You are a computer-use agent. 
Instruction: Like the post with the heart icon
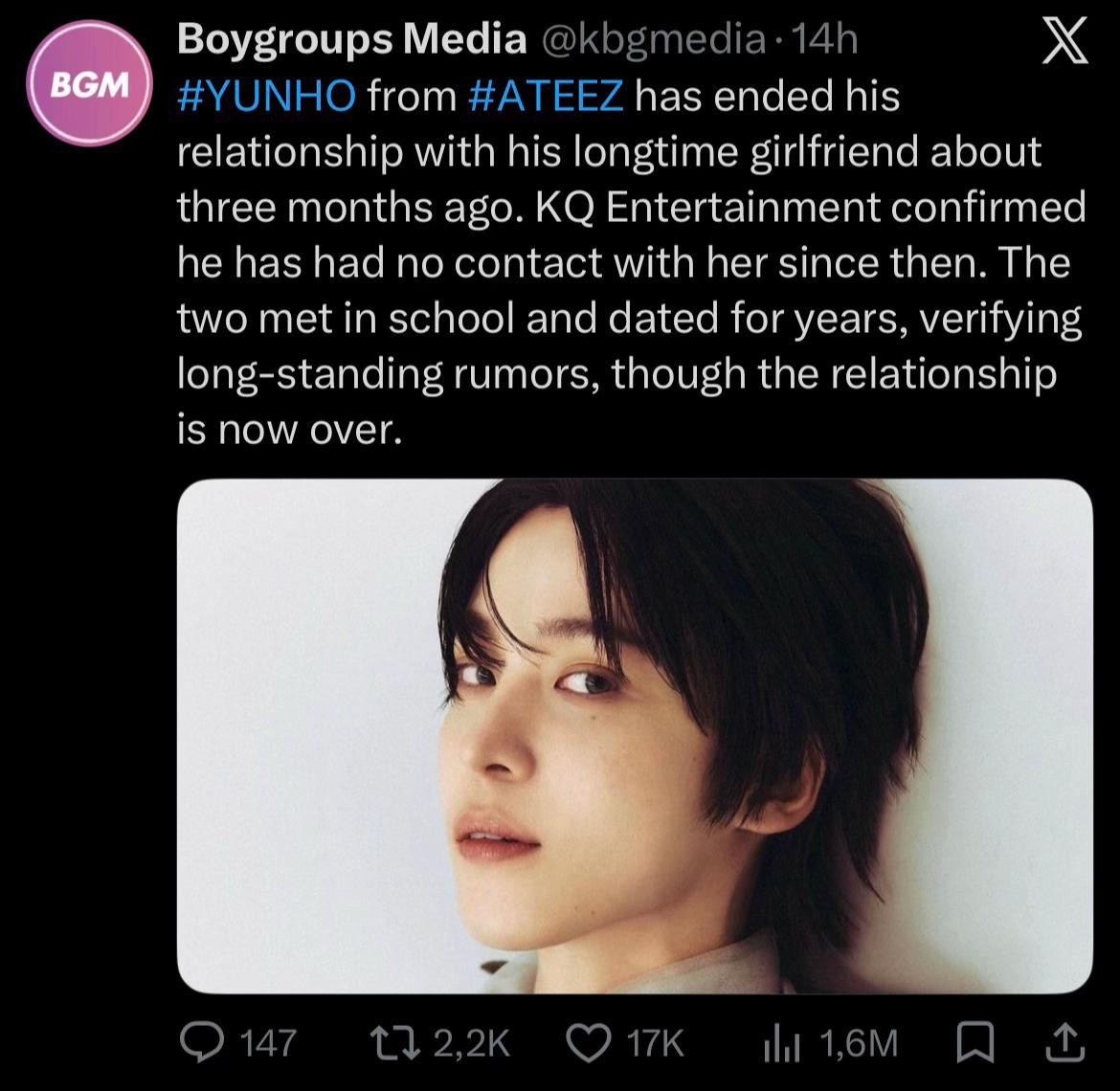[x=589, y=1042]
